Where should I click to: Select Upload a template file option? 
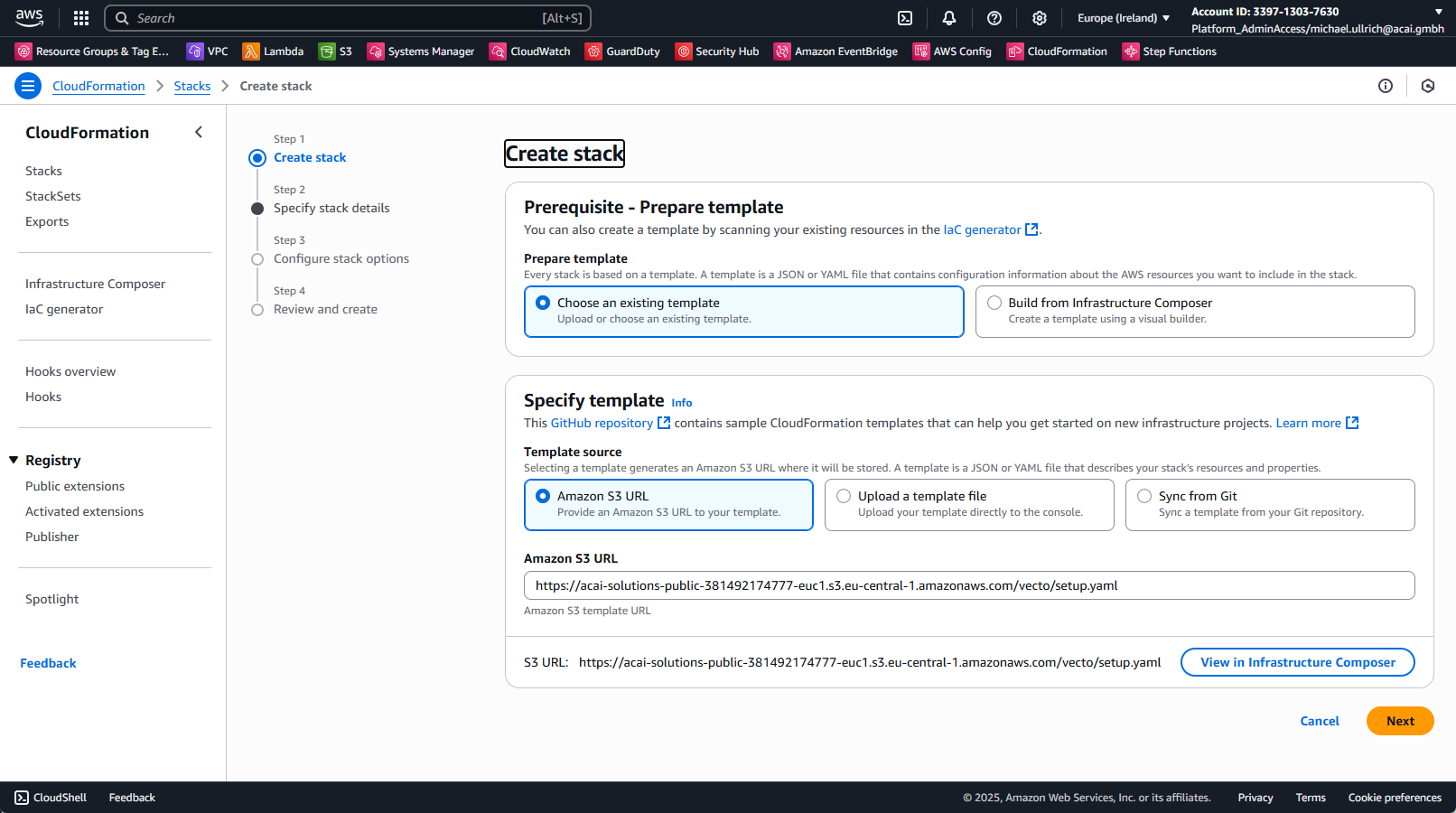point(969,505)
